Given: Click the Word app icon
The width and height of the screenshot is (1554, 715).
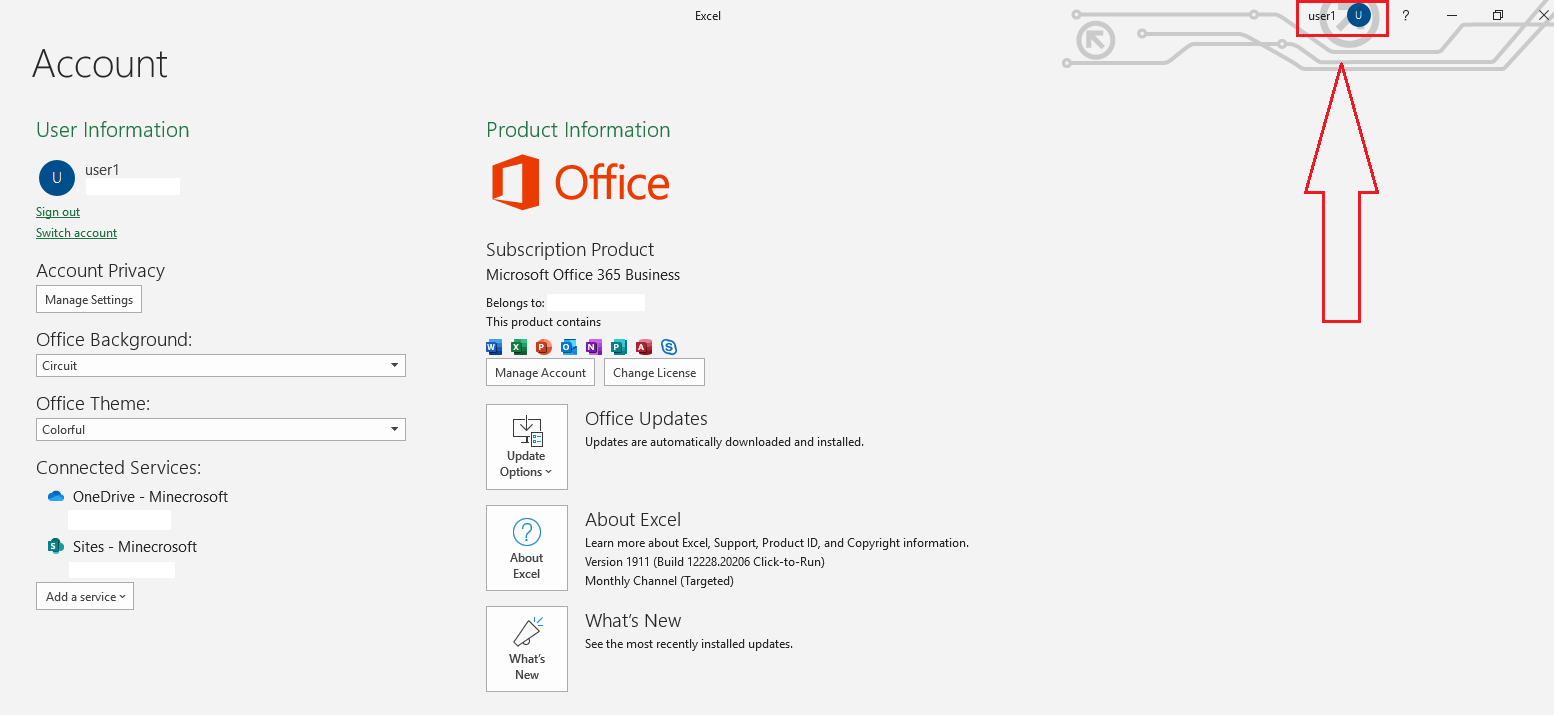Looking at the screenshot, I should pyautogui.click(x=493, y=347).
